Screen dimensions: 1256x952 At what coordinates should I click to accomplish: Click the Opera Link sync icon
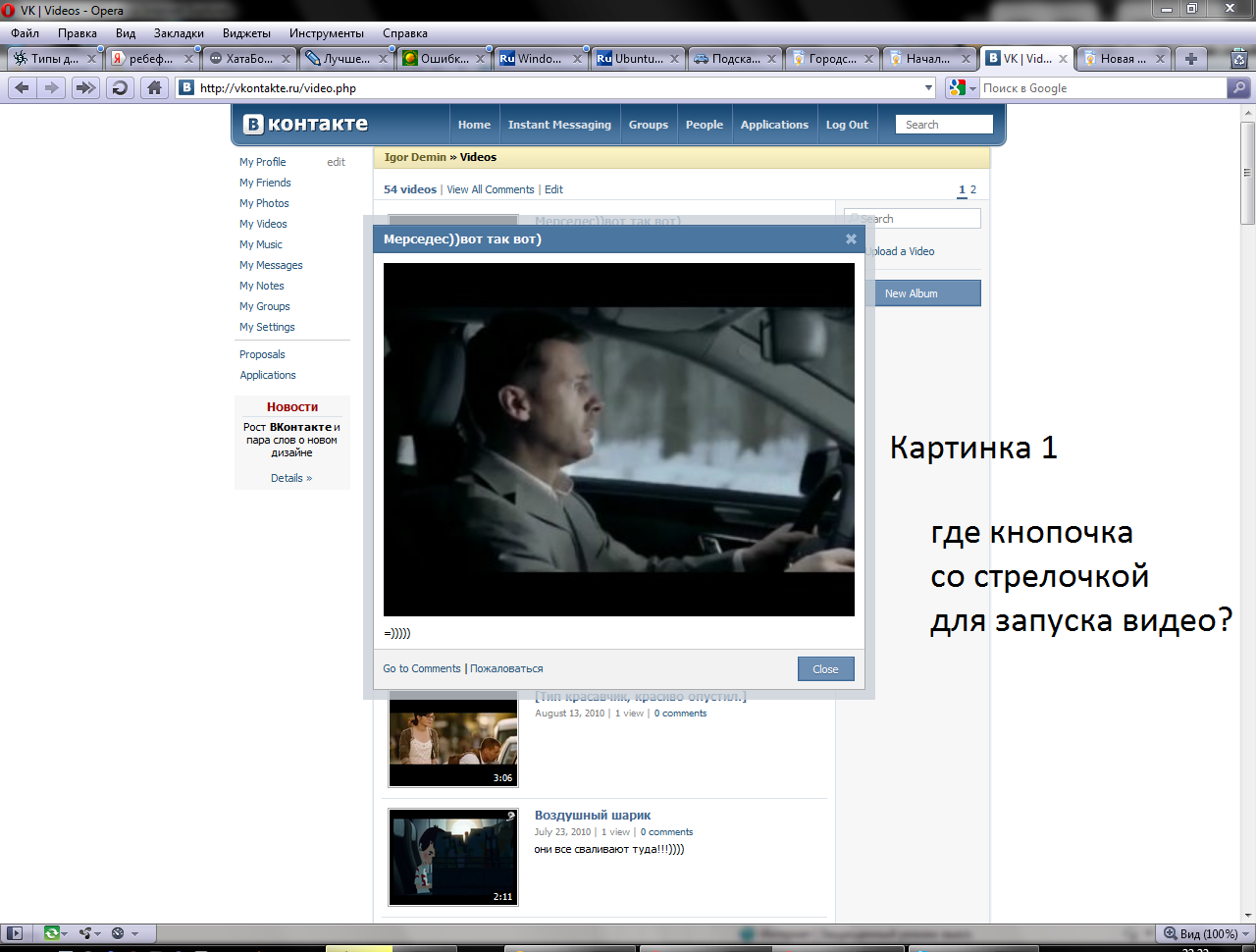coord(51,933)
